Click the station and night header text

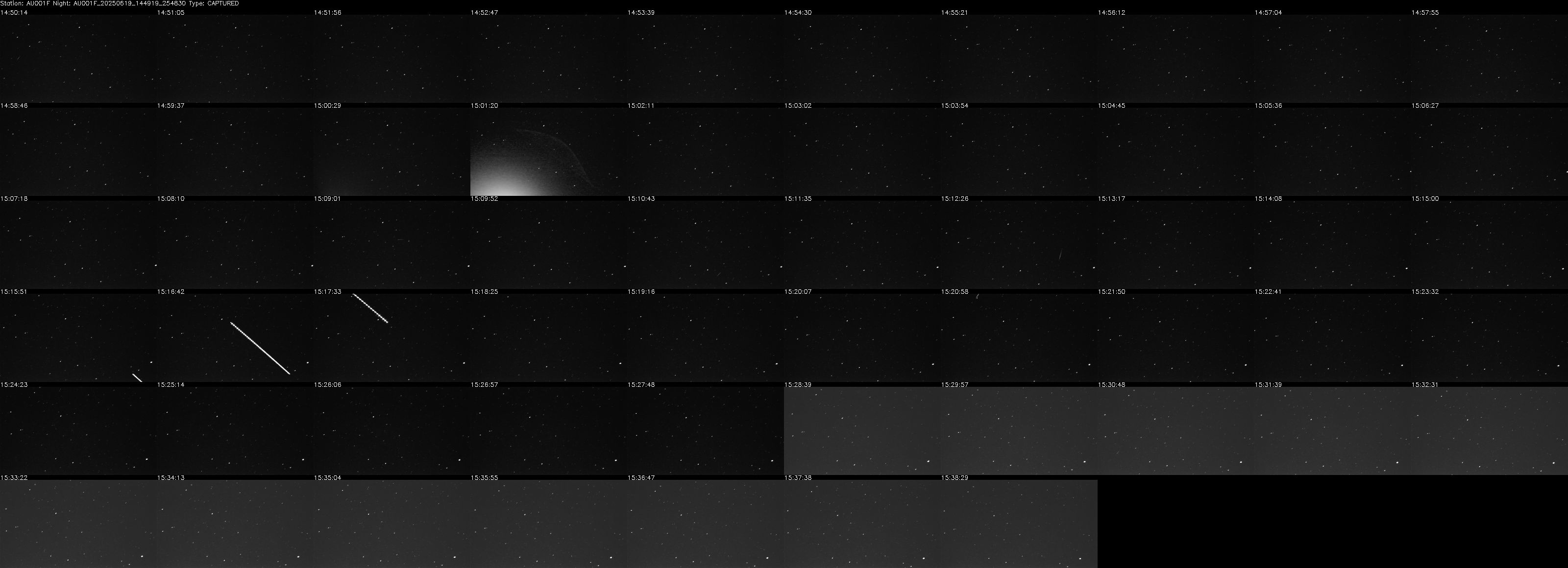click(x=119, y=3)
